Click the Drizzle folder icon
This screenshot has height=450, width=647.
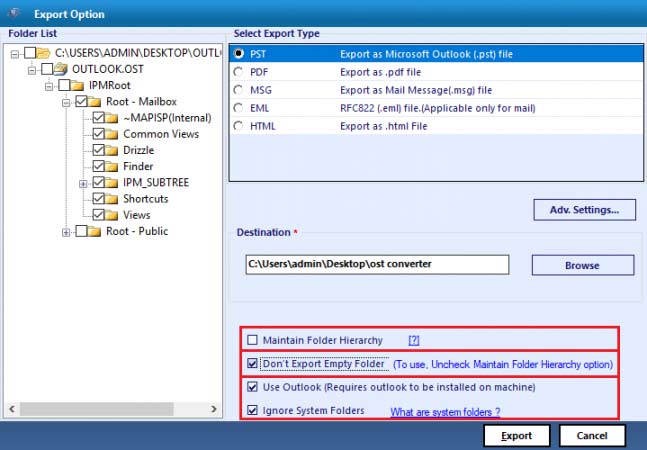click(x=111, y=150)
